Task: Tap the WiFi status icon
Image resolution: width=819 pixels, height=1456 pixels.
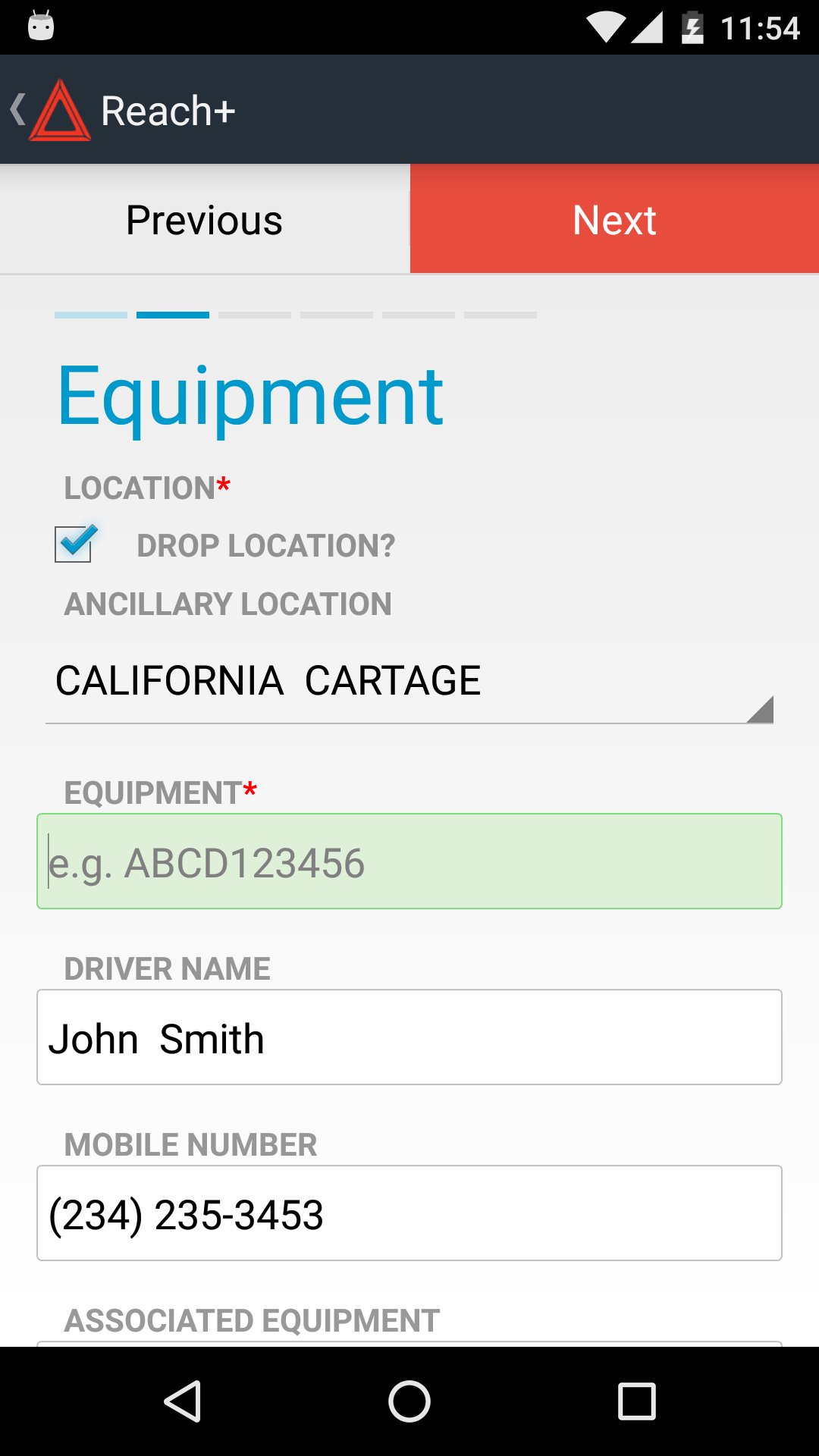Action: pyautogui.click(x=605, y=28)
